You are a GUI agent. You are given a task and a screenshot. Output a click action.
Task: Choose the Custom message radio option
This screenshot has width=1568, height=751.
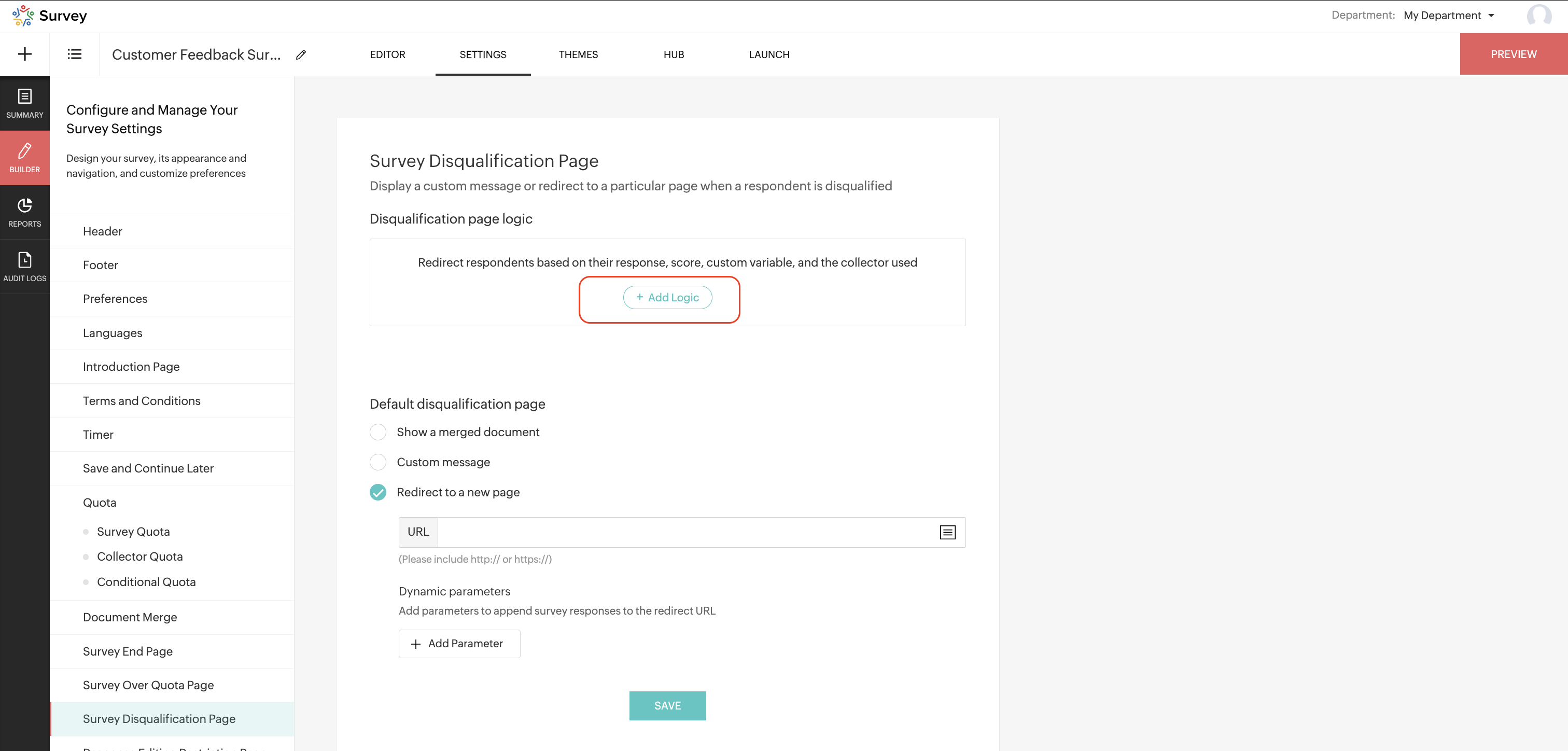378,462
